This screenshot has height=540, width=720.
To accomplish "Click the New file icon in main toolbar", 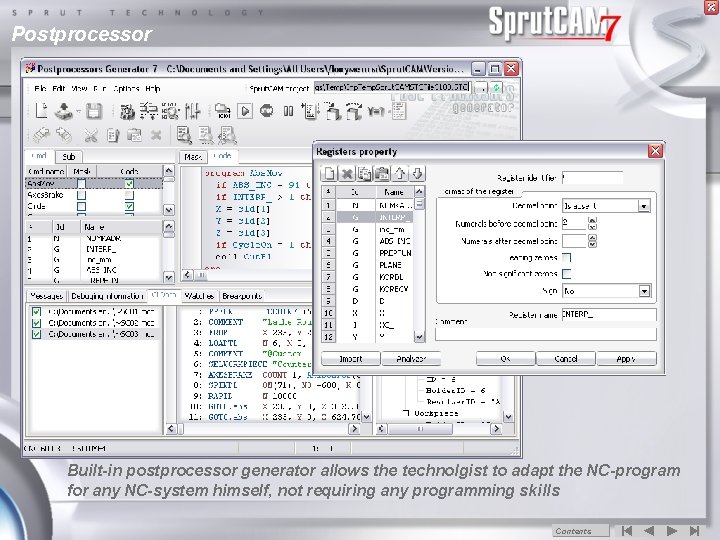I will click(41, 111).
